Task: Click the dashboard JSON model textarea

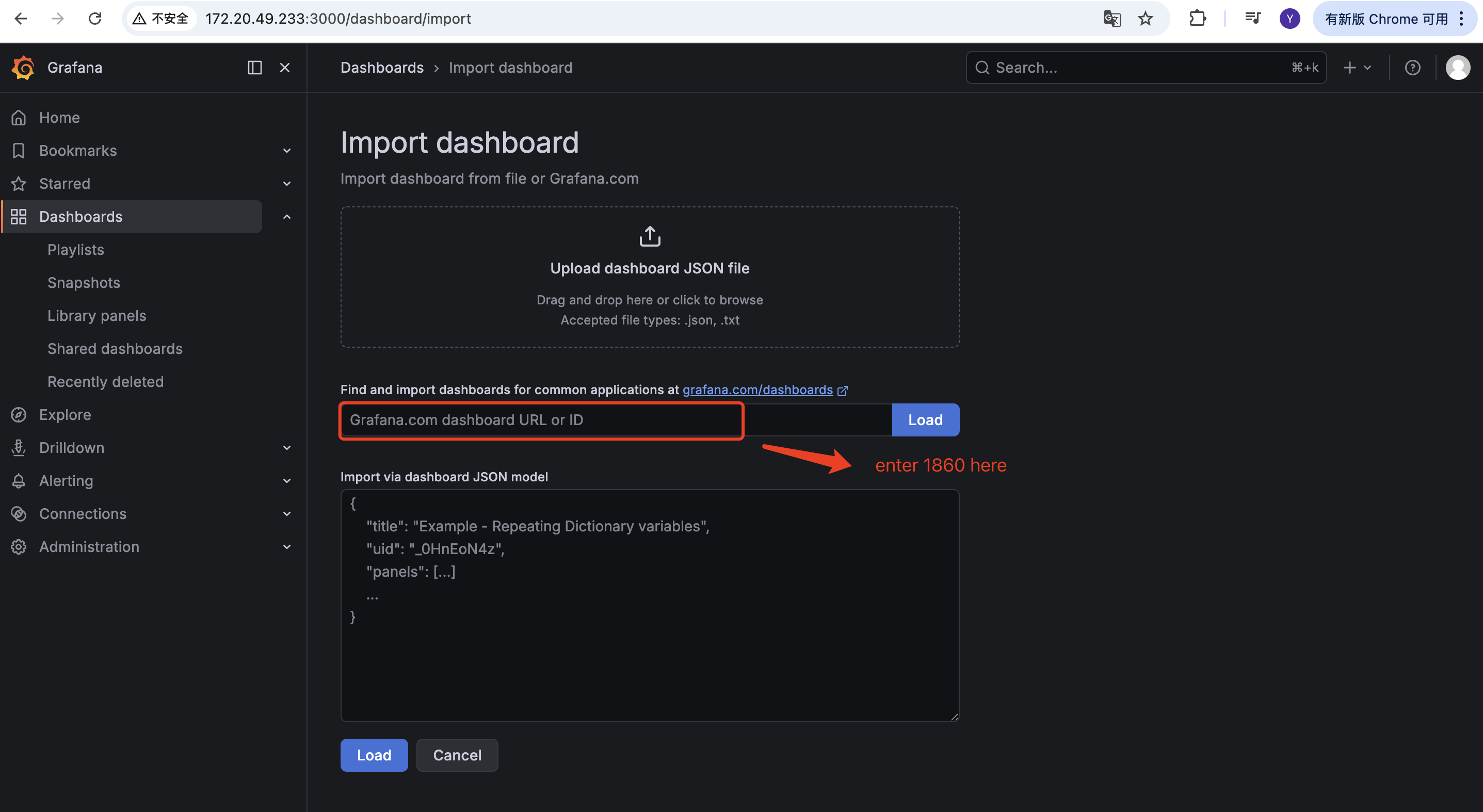Action: point(649,605)
